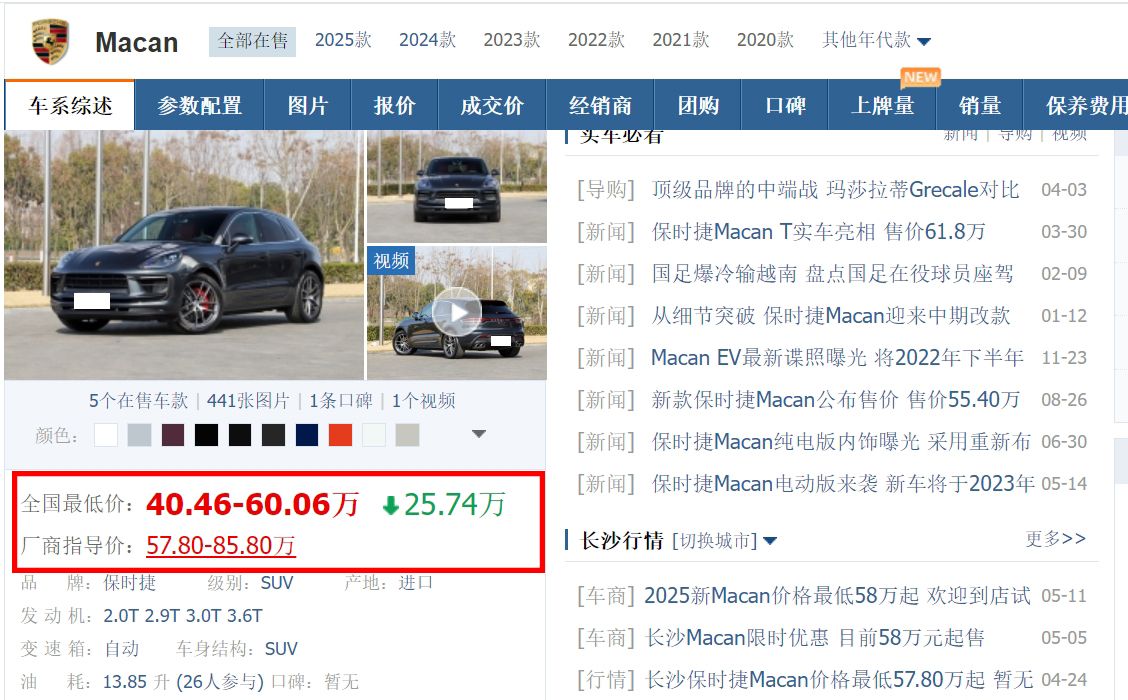Open the 保时捷Macan电动版来袭 news article

(x=843, y=483)
